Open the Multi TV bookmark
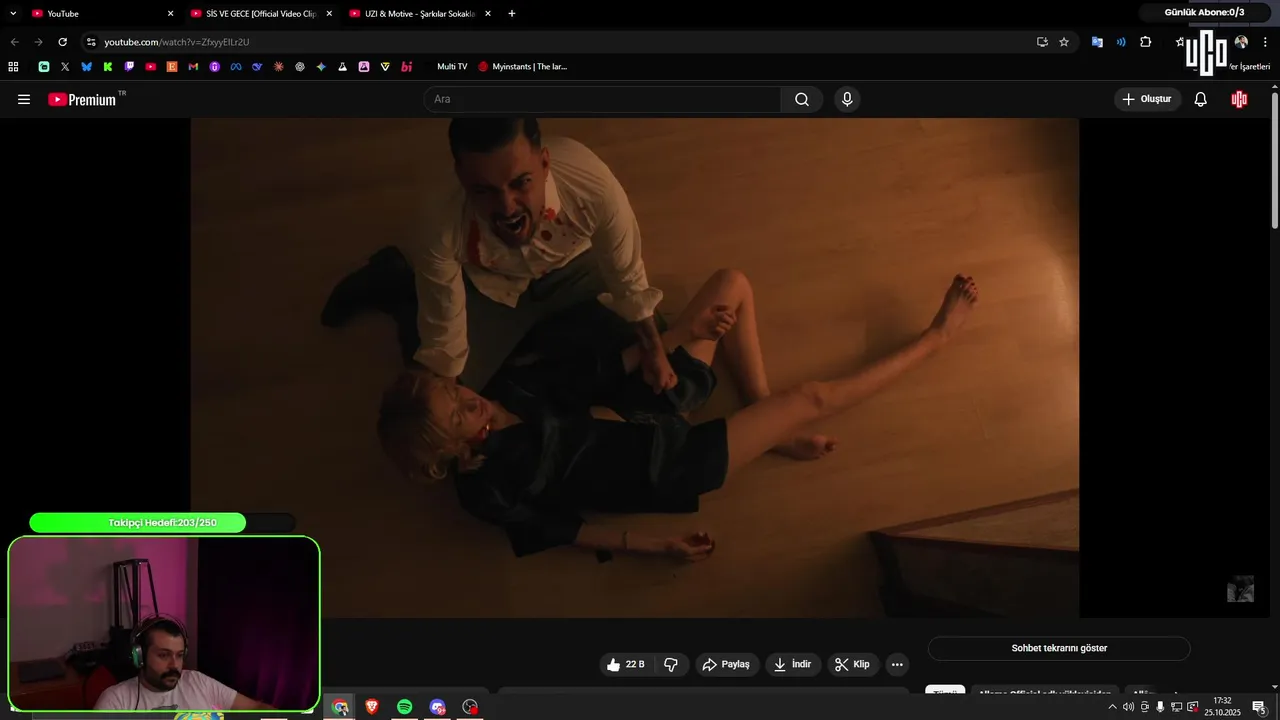1280x720 pixels. pyautogui.click(x=452, y=66)
